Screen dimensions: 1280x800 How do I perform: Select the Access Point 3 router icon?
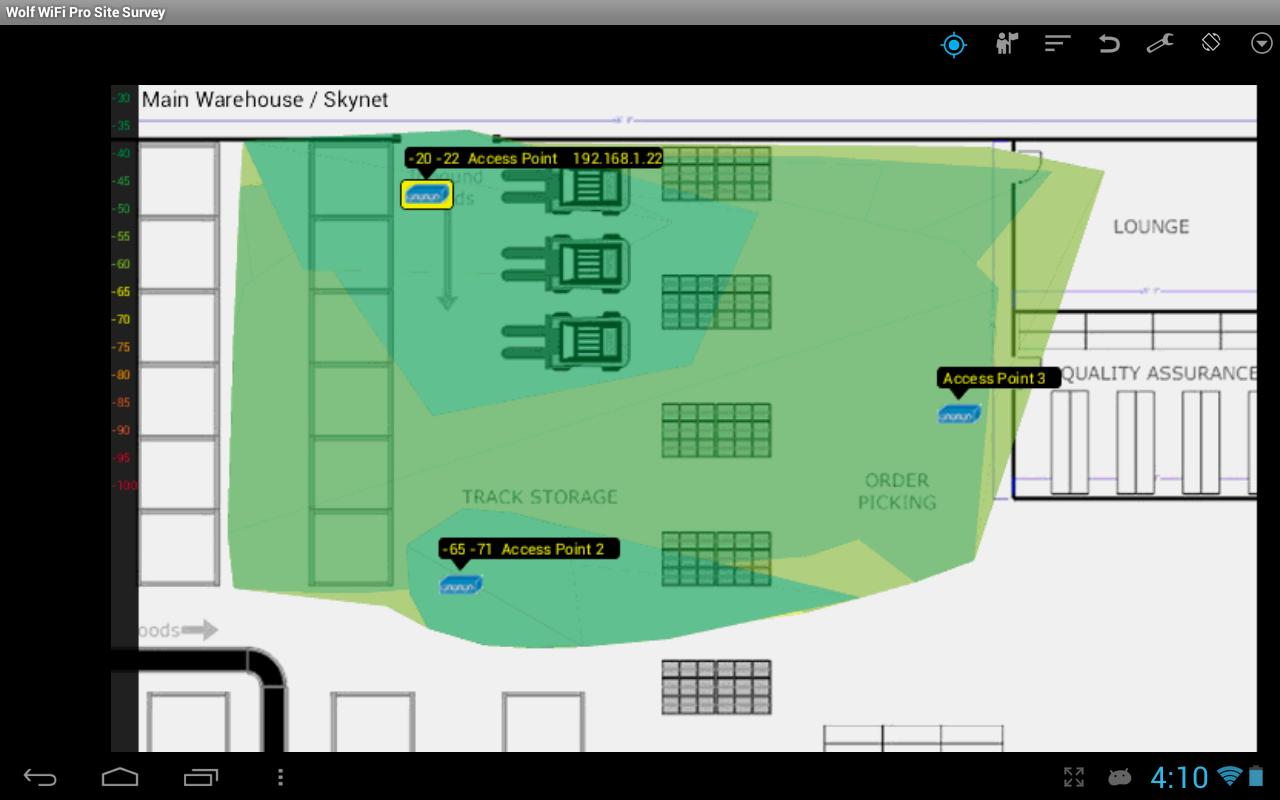959,414
